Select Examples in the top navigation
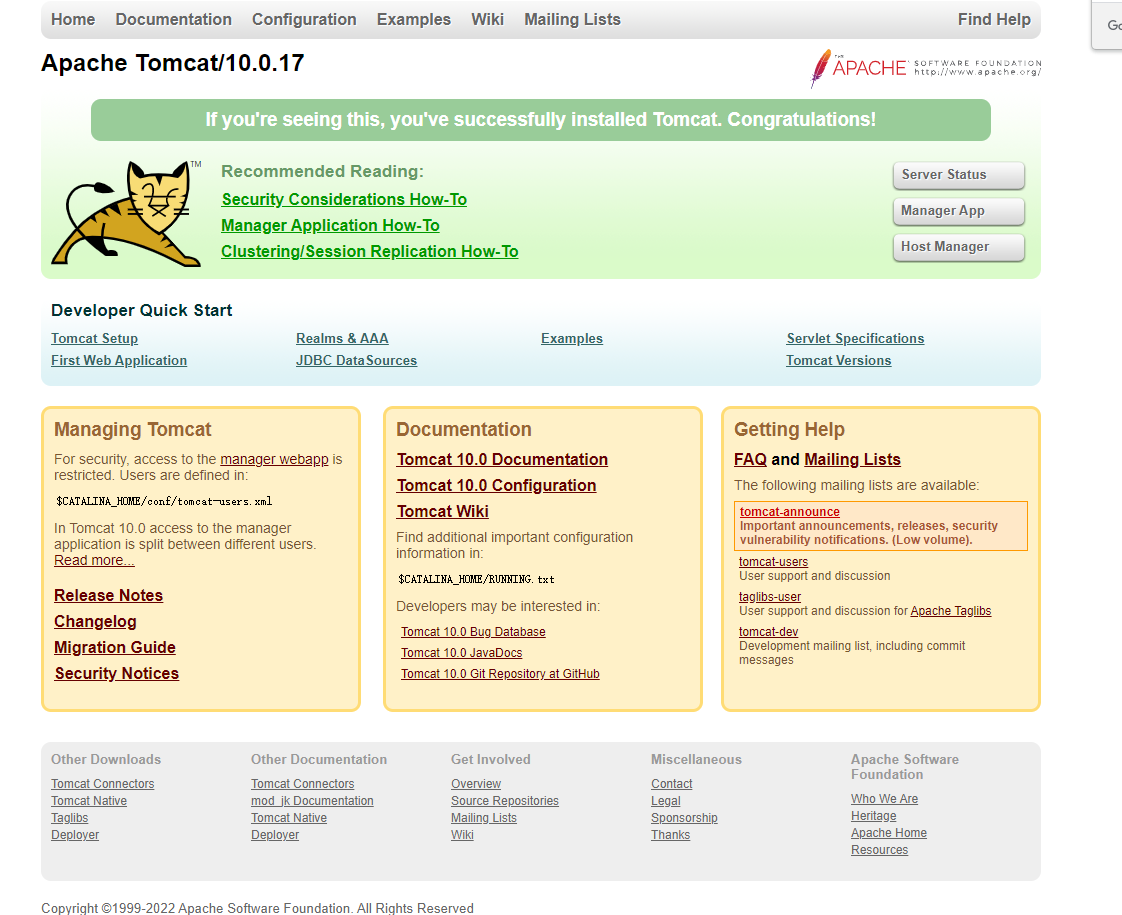 coord(414,19)
